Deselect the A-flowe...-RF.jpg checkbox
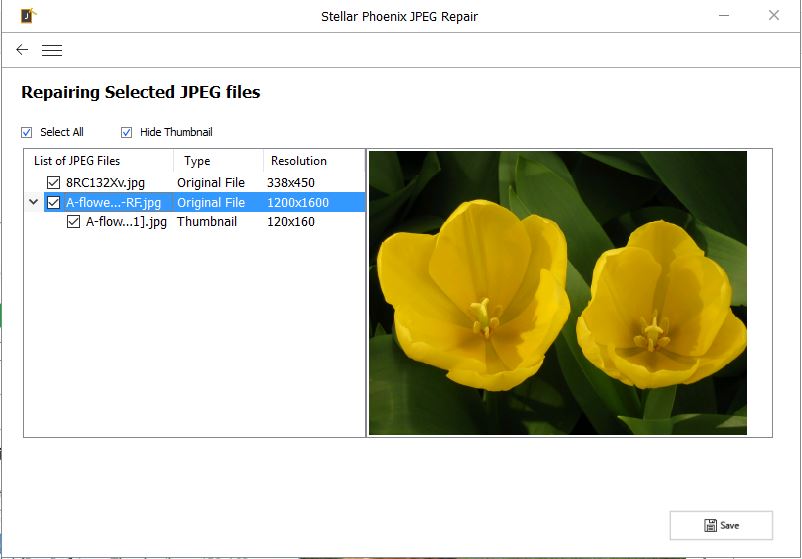 [54, 202]
